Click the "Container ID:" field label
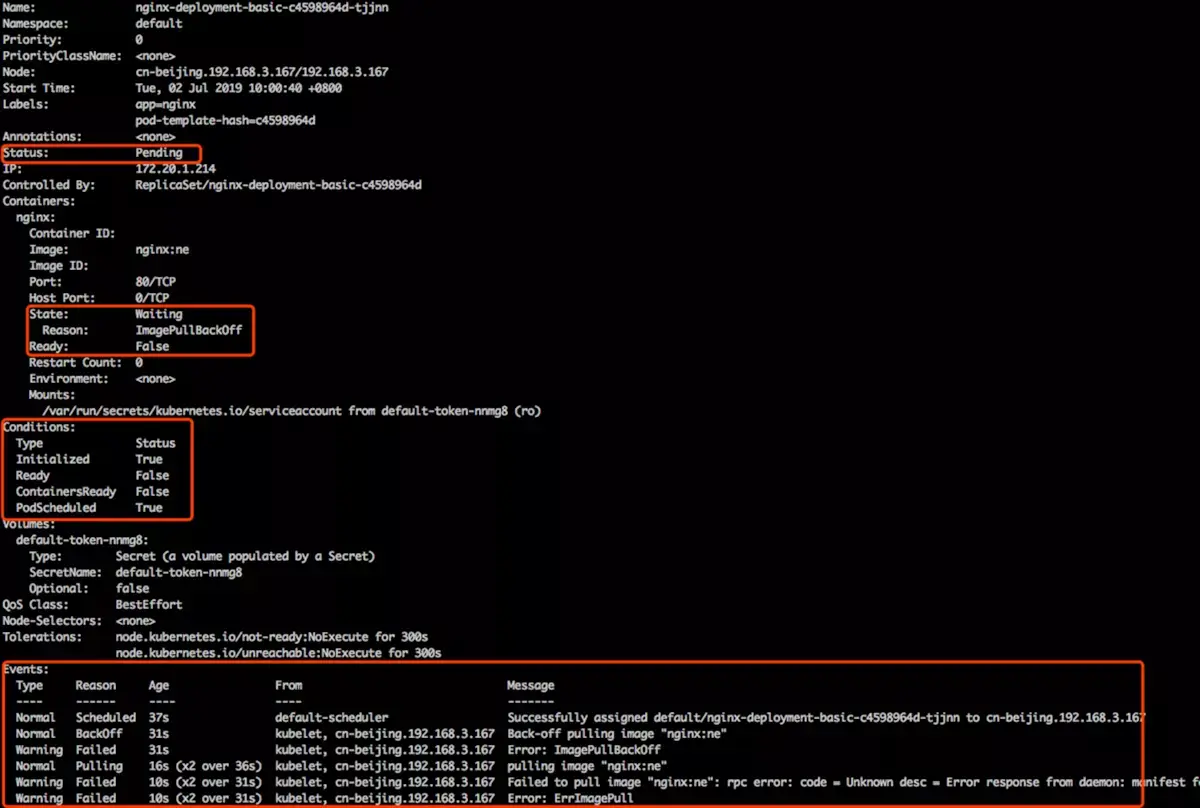 tap(72, 233)
